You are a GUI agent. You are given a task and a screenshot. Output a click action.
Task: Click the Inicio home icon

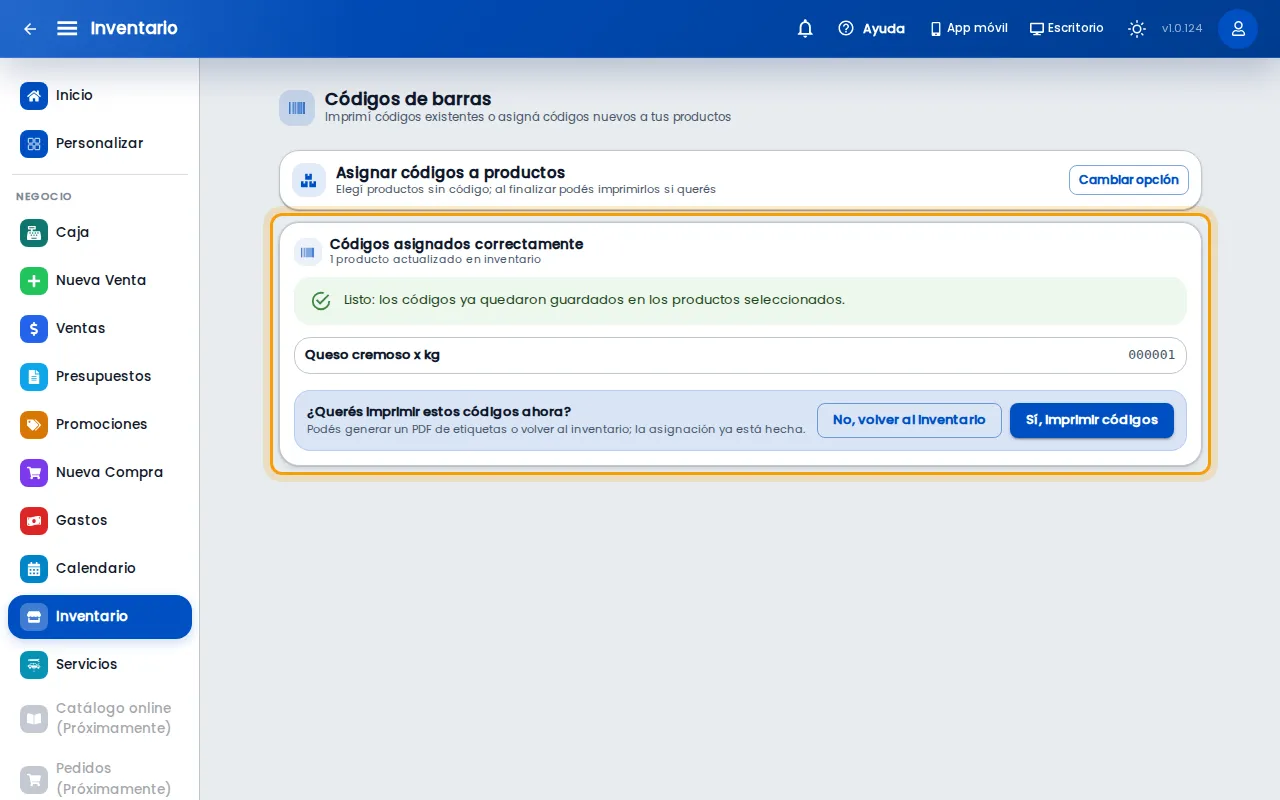tap(34, 95)
